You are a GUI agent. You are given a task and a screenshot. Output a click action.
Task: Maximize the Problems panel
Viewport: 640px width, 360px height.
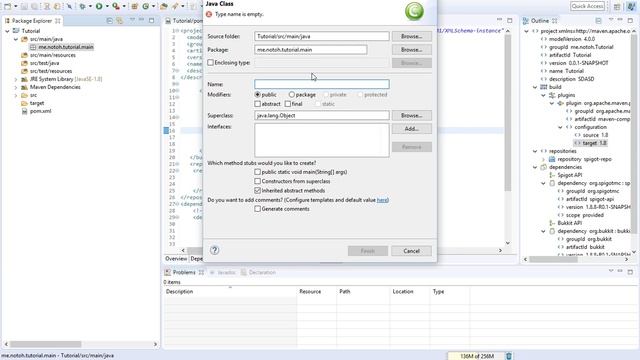[x=630, y=272]
